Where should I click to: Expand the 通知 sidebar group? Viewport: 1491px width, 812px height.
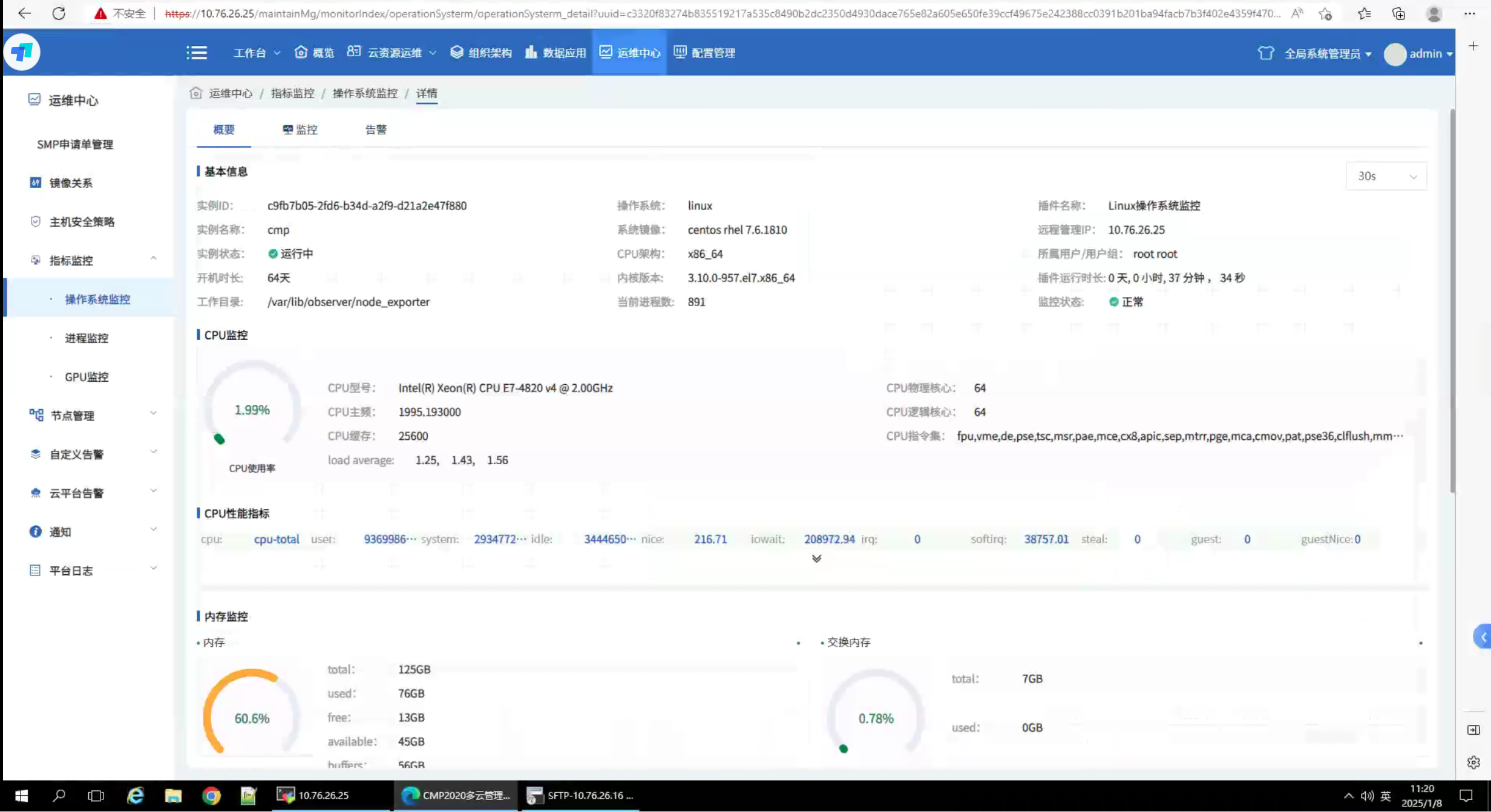pos(153,530)
